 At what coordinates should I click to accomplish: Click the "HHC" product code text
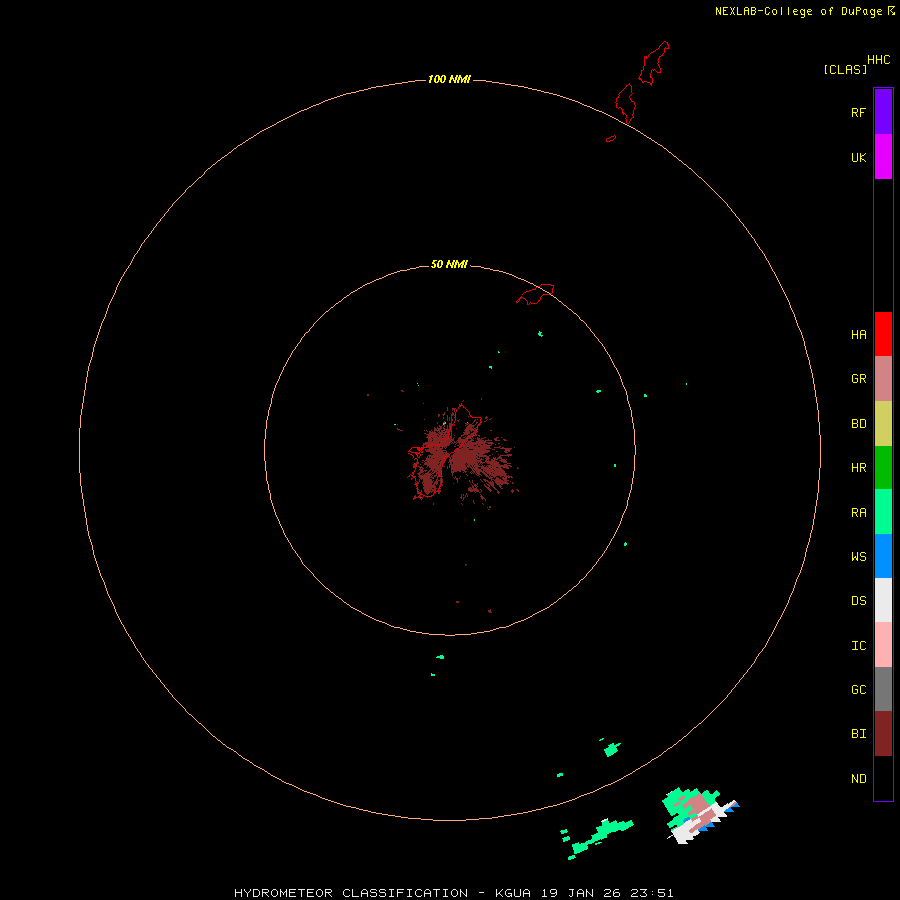pos(878,60)
